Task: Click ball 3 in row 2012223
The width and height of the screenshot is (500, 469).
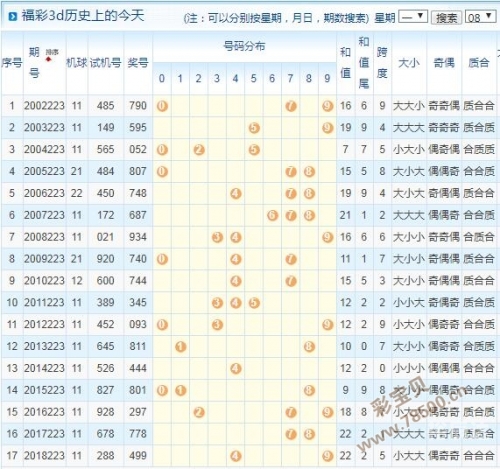Action: [x=217, y=325]
